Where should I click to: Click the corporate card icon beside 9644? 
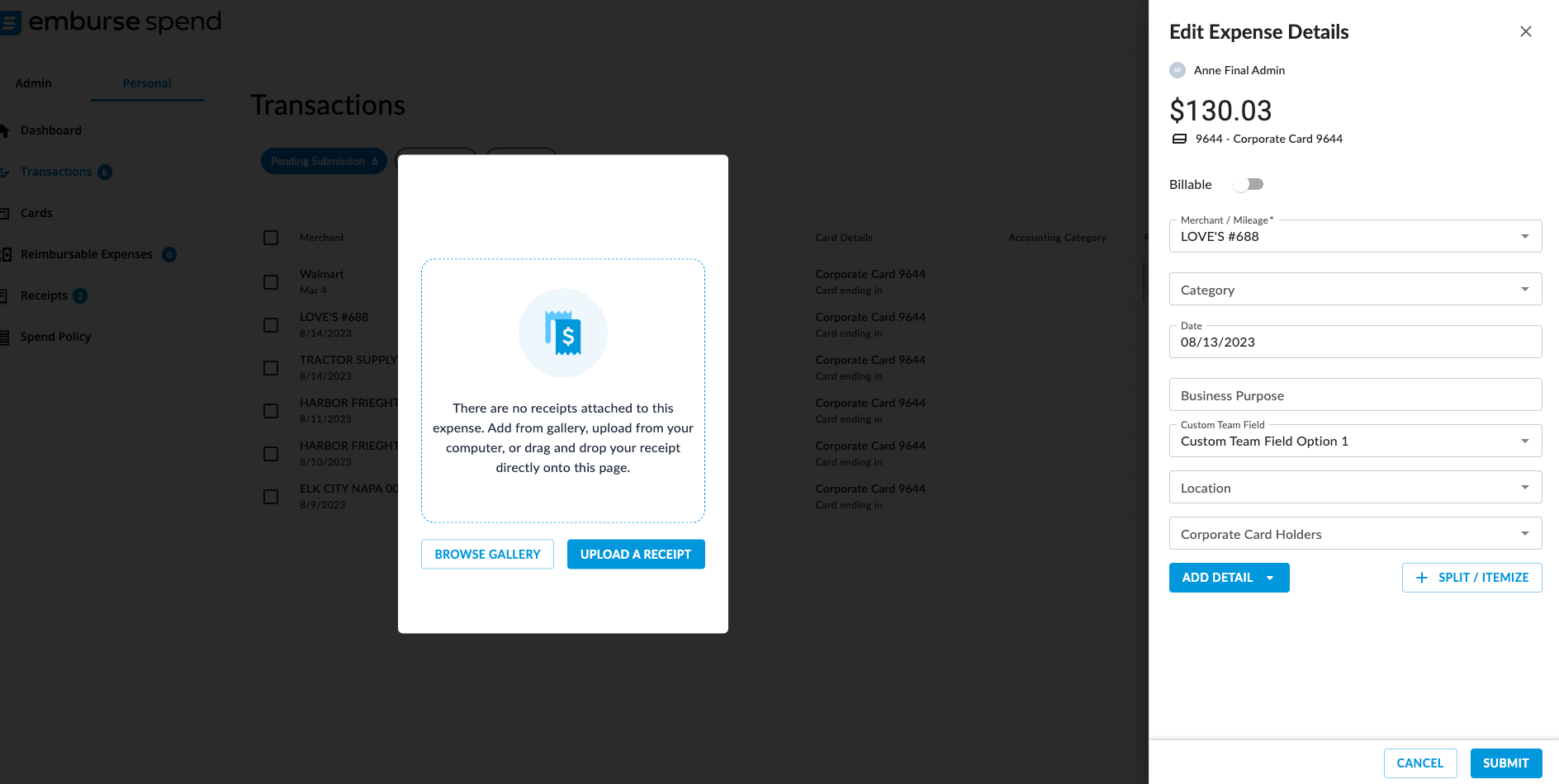1179,139
